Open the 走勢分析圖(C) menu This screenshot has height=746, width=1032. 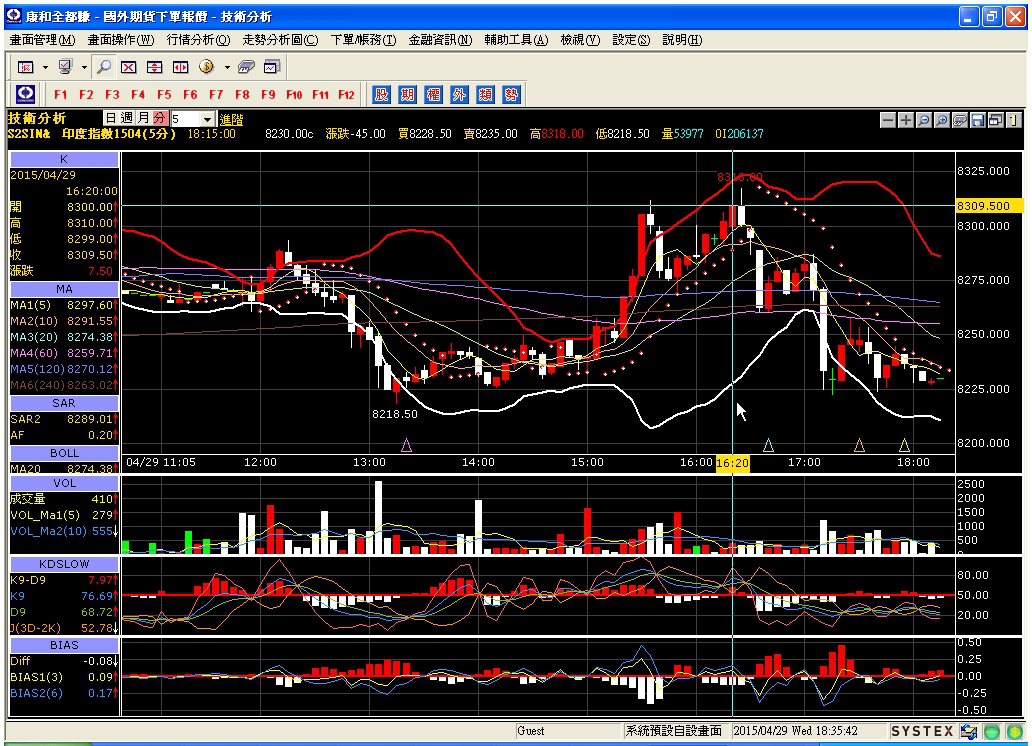(x=280, y=40)
